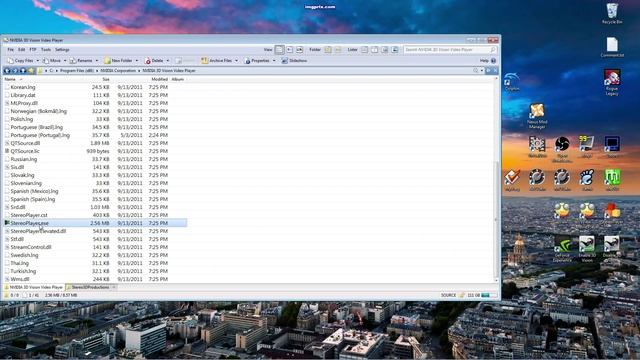Open the Dolphin desktop shortcut
640x360 pixels.
(x=512, y=82)
